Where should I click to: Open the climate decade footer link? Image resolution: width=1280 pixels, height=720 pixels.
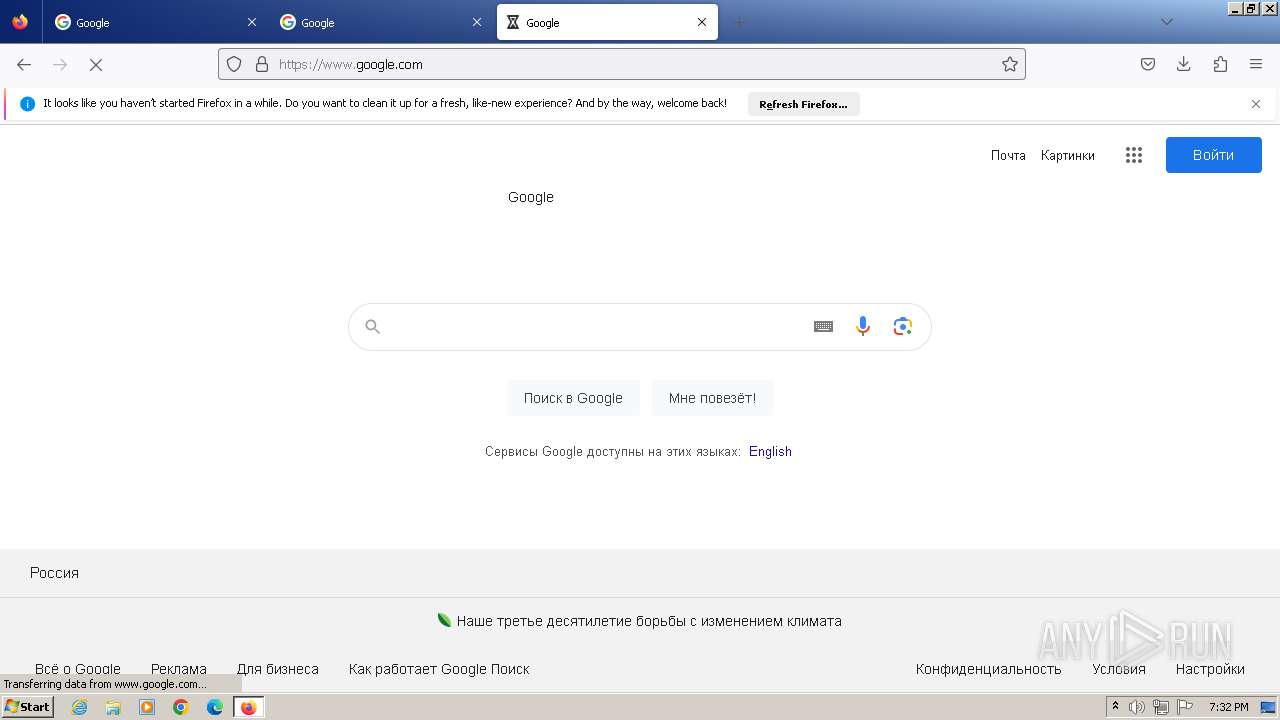[x=649, y=621]
